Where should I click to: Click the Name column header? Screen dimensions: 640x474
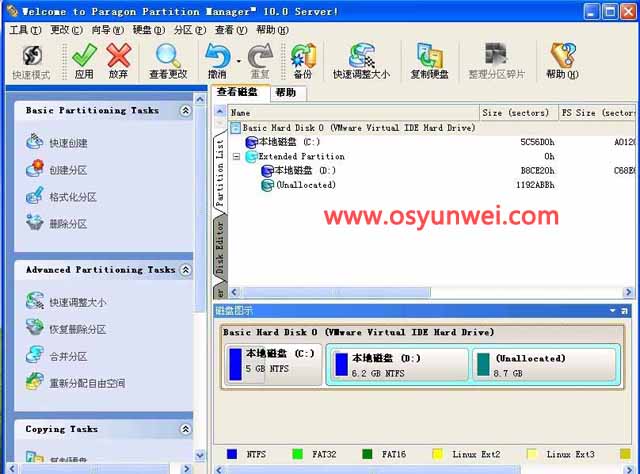click(x=353, y=113)
